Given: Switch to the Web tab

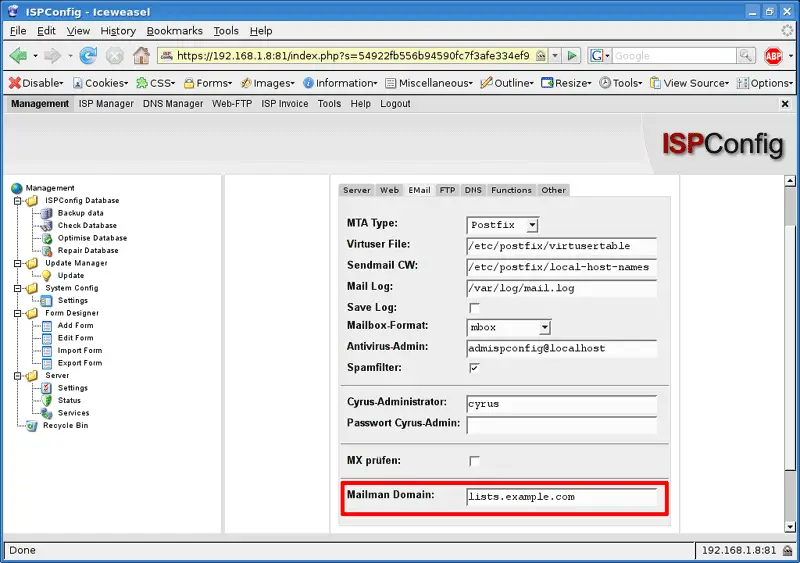Looking at the screenshot, I should (389, 190).
